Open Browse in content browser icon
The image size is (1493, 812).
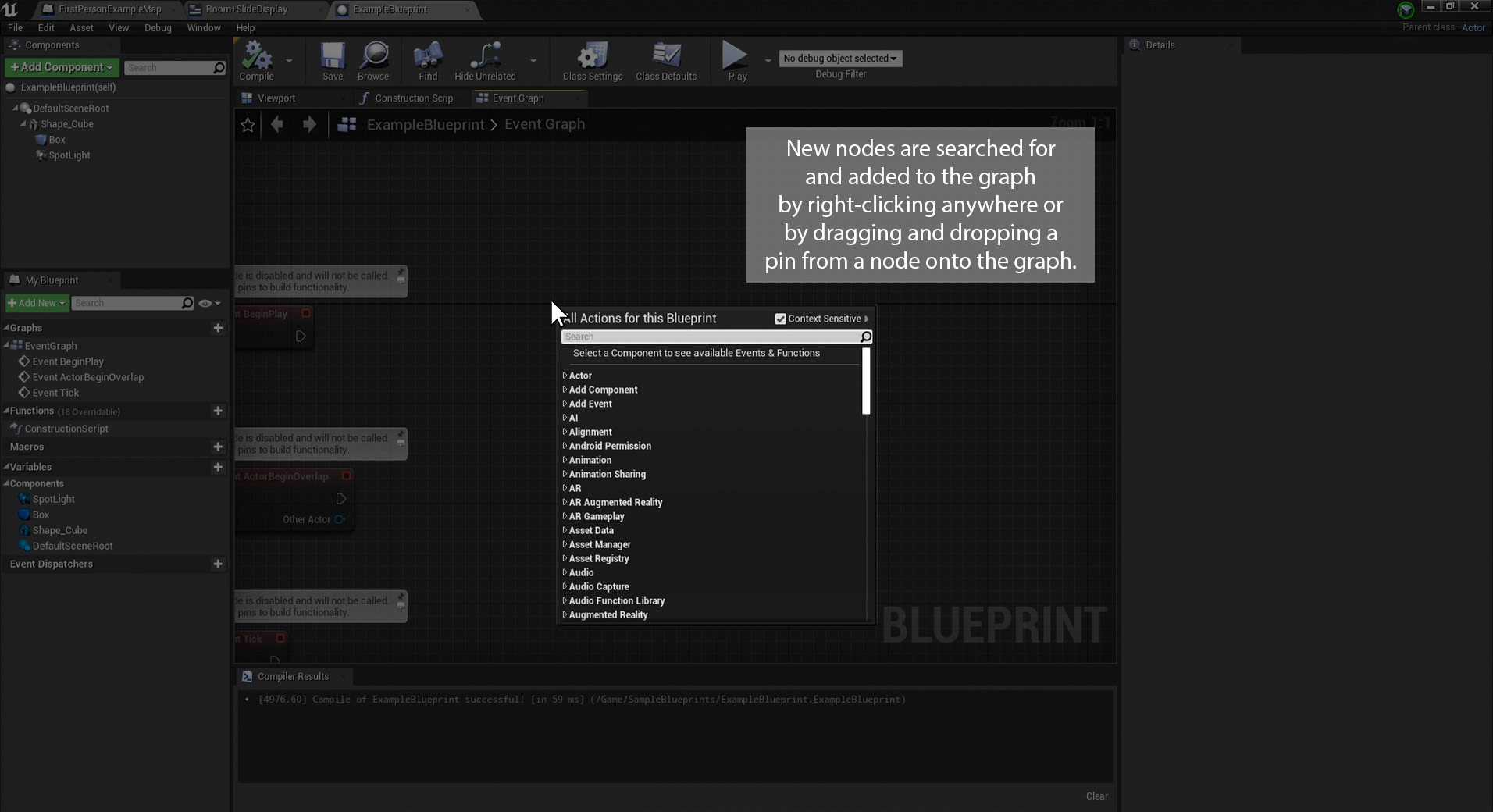pyautogui.click(x=374, y=56)
